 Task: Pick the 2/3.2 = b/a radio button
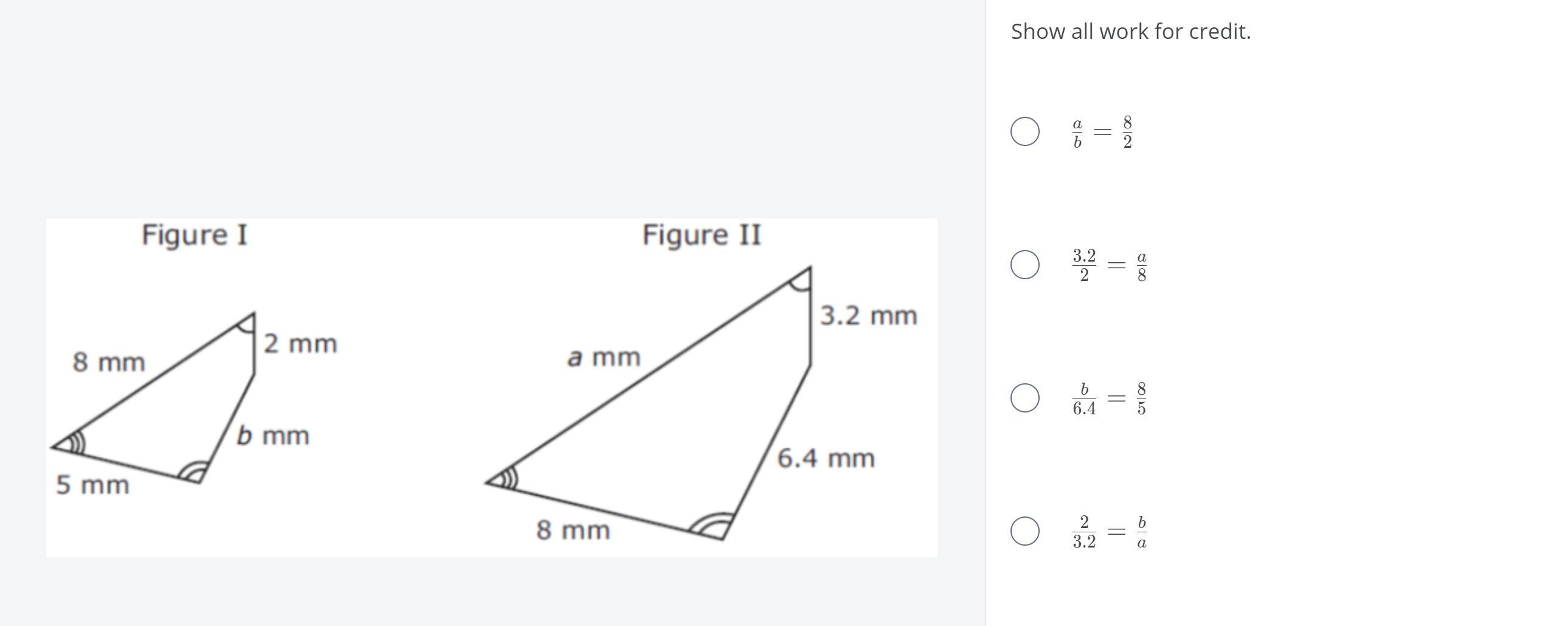click(x=1025, y=531)
